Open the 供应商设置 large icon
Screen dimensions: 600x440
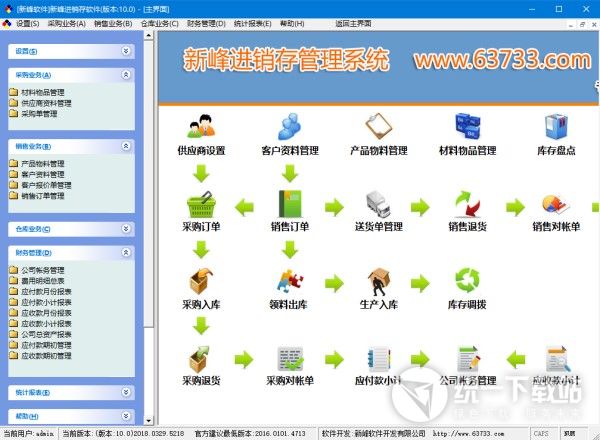(x=201, y=126)
